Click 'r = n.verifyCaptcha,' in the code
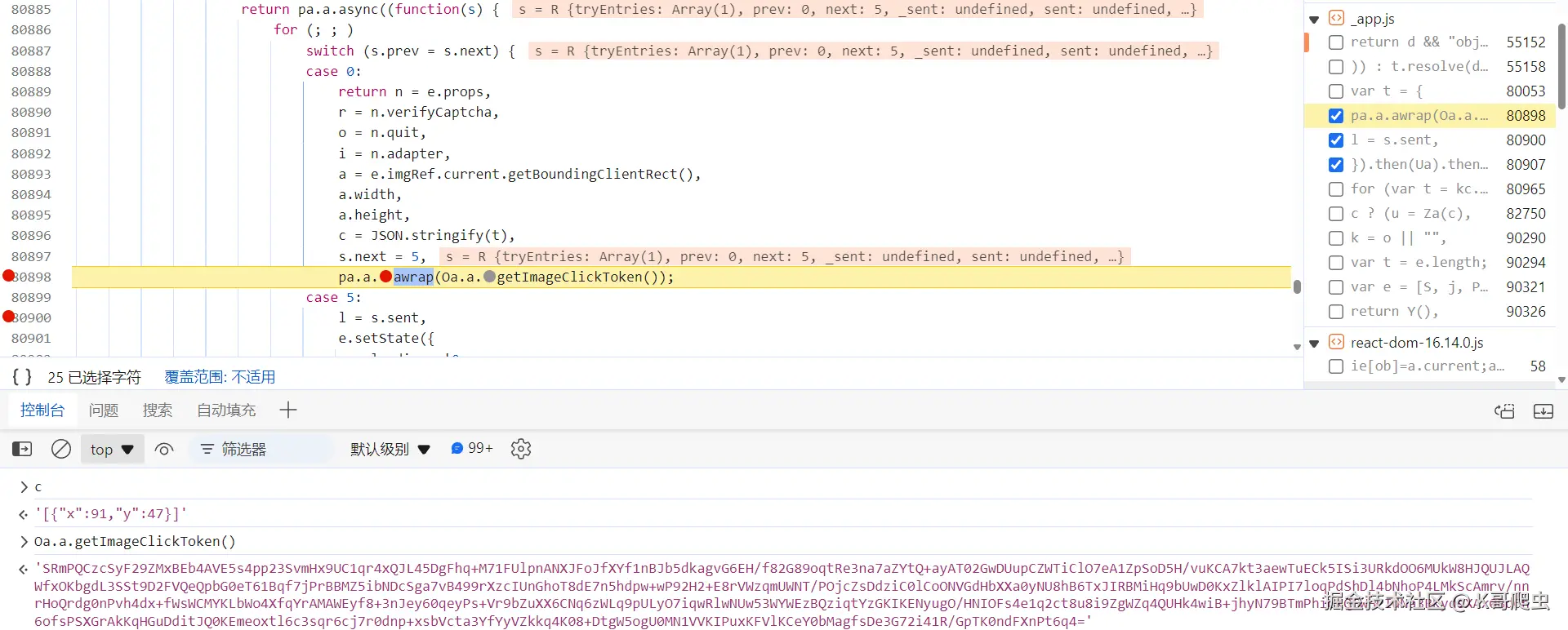 click(x=418, y=112)
